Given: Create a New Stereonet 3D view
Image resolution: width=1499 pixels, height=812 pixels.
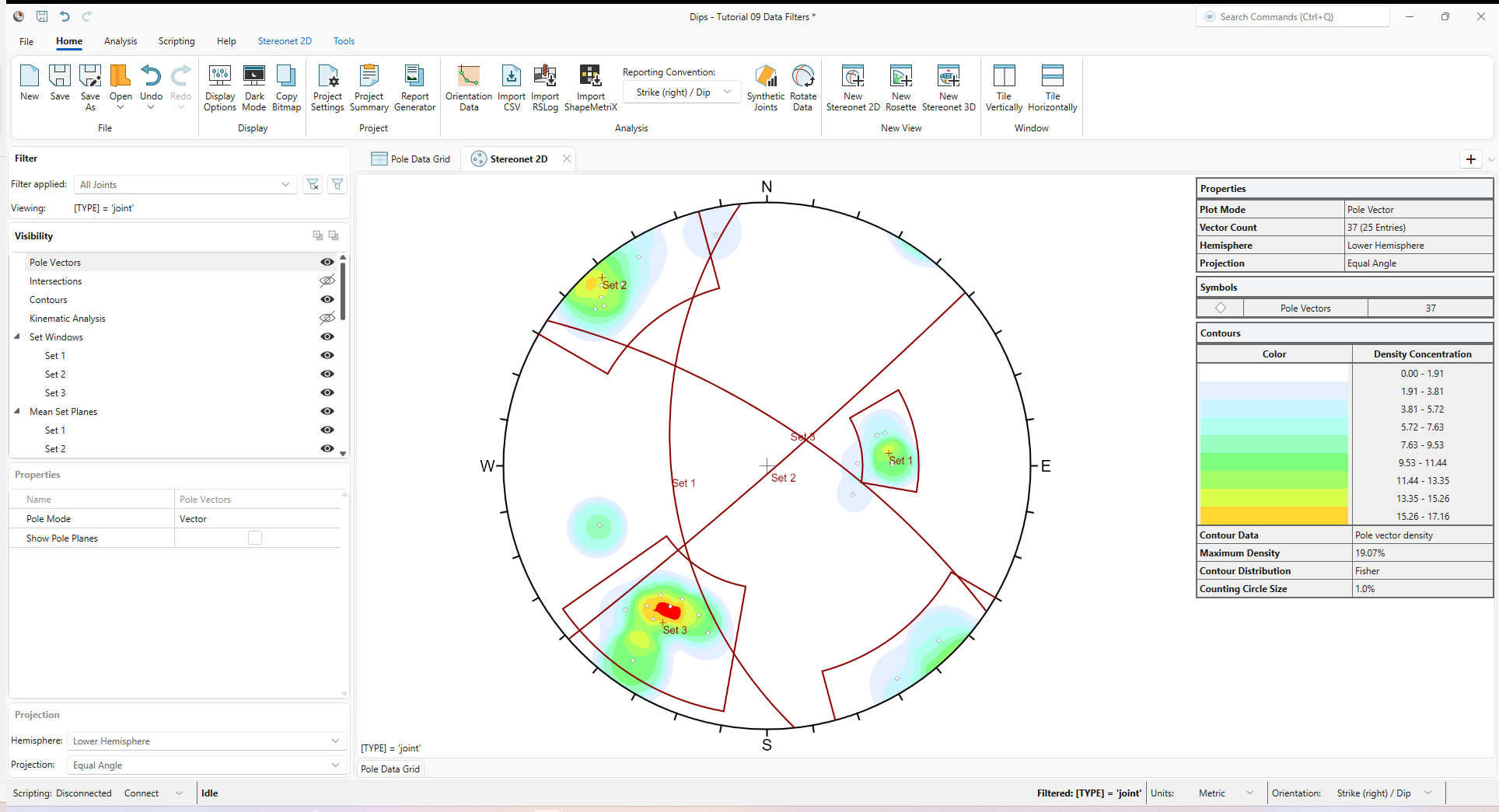Looking at the screenshot, I should click(x=949, y=85).
